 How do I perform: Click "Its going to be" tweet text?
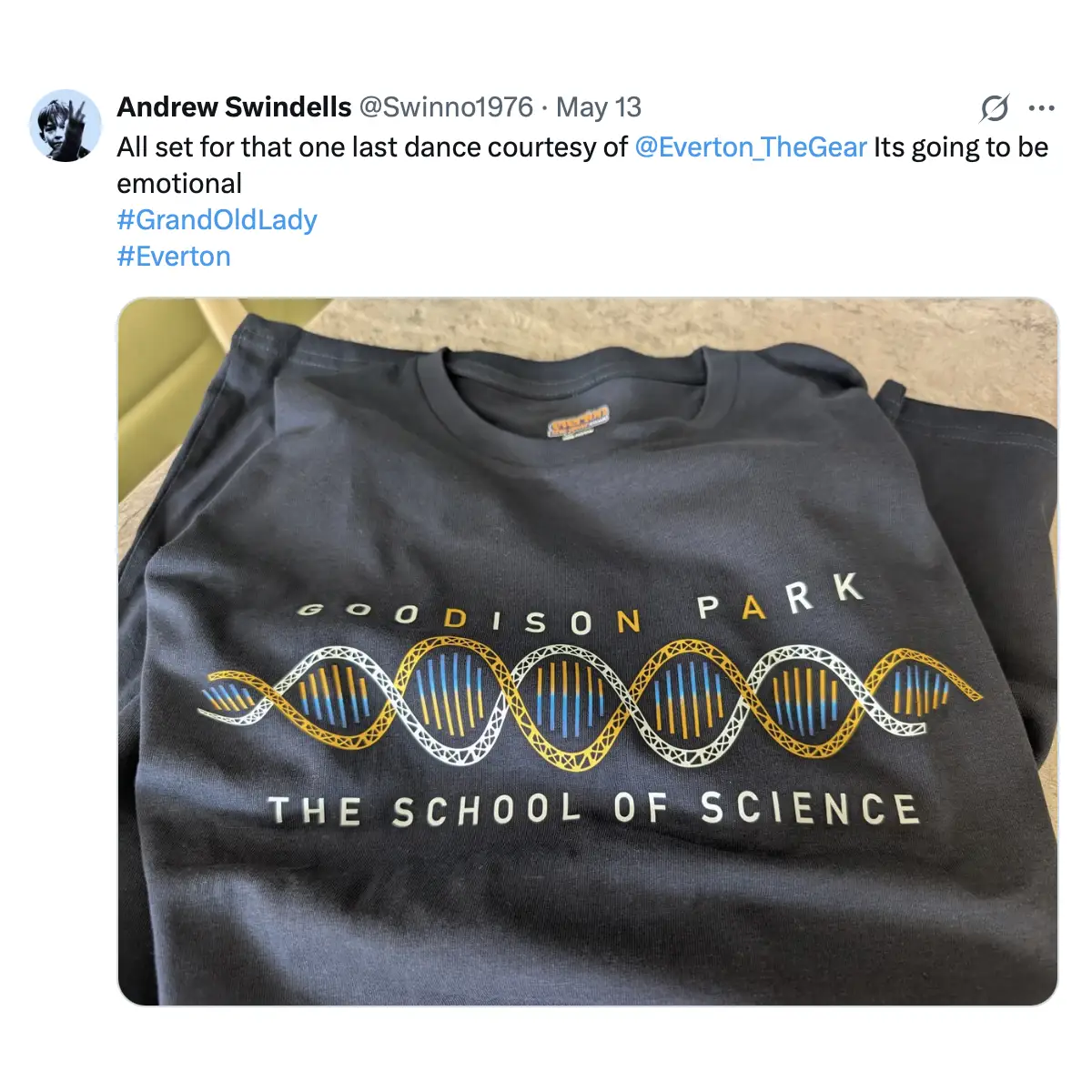(961, 147)
